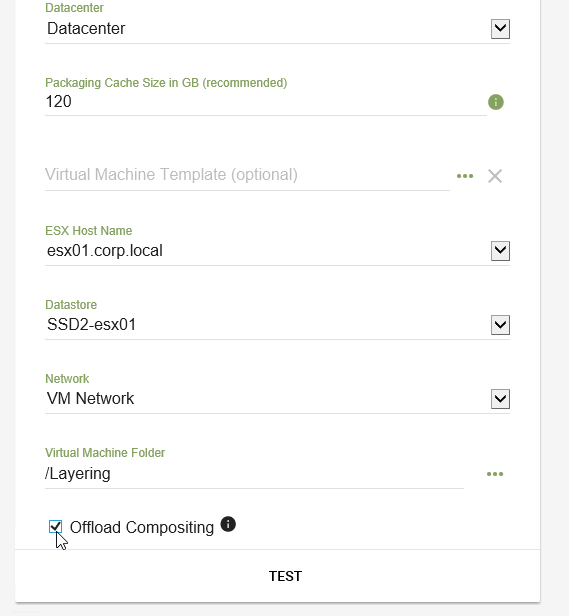Image resolution: width=569 pixels, height=616 pixels.
Task: Focus the Virtual Machine Template (optional) field
Action: [x=247, y=175]
